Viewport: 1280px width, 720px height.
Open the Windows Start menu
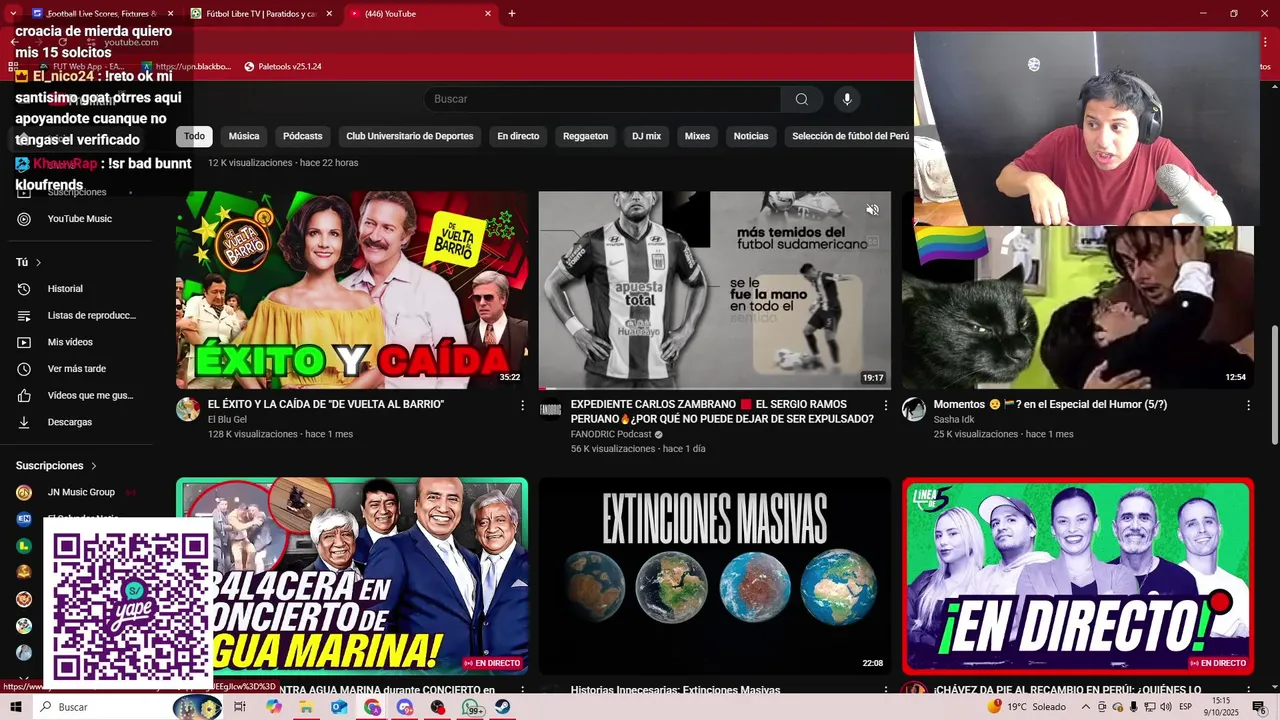click(16, 707)
